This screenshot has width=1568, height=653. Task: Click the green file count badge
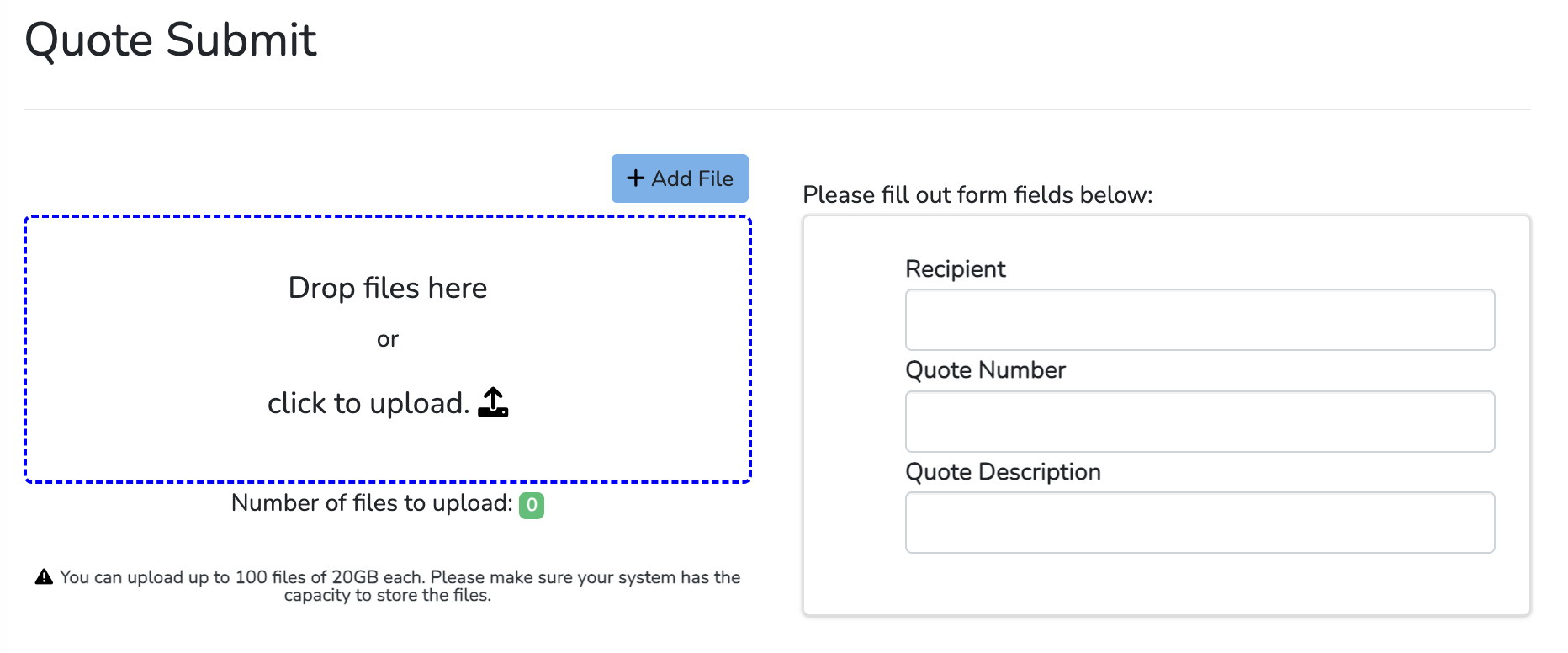point(532,505)
